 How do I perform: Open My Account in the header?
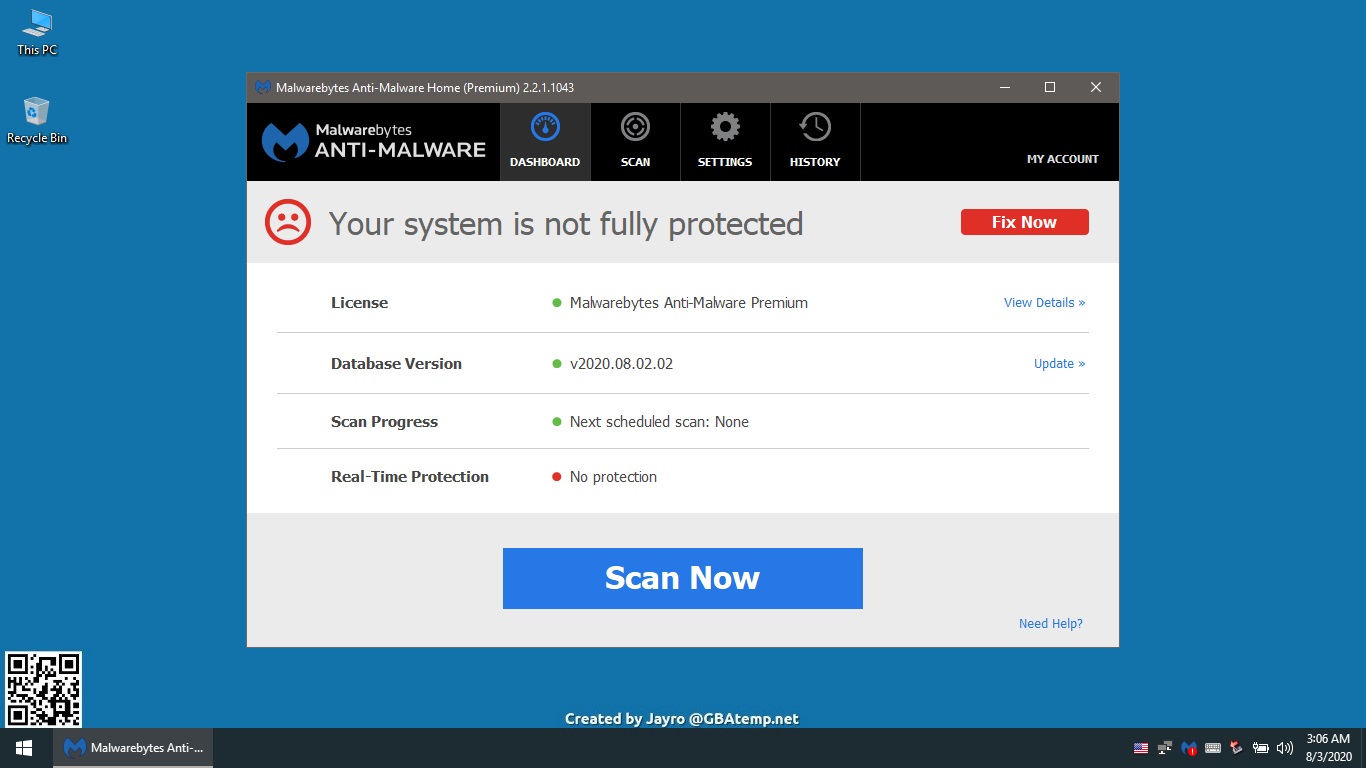(x=1062, y=159)
